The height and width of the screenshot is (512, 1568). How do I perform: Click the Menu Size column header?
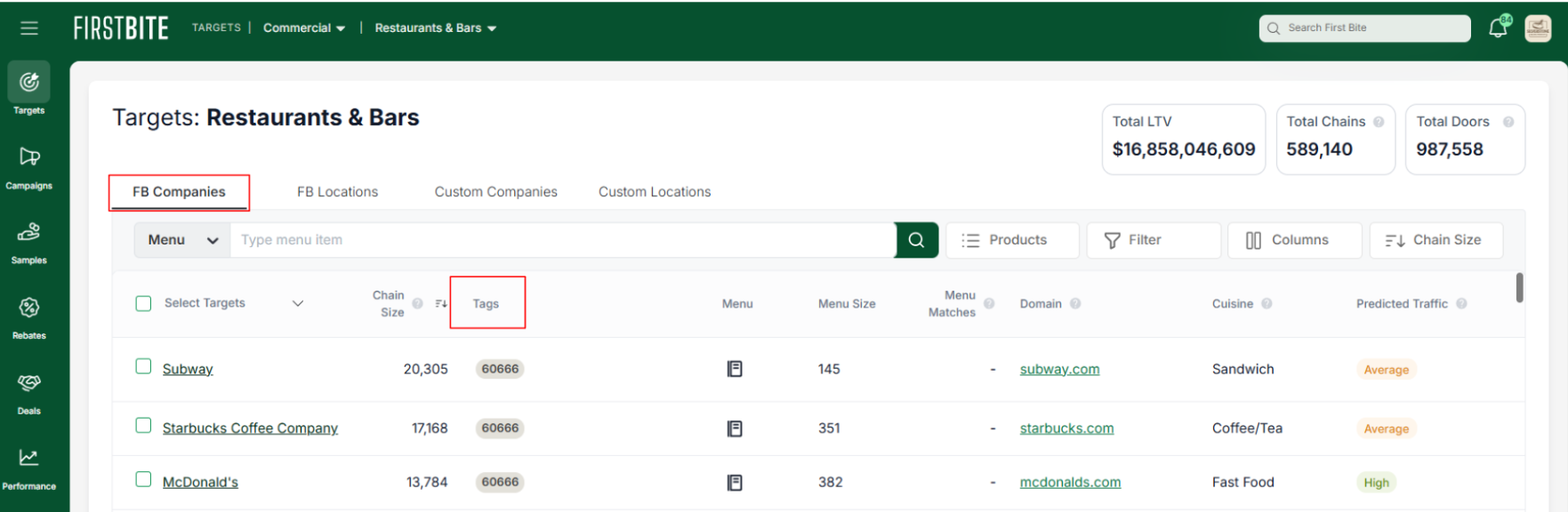coord(847,304)
